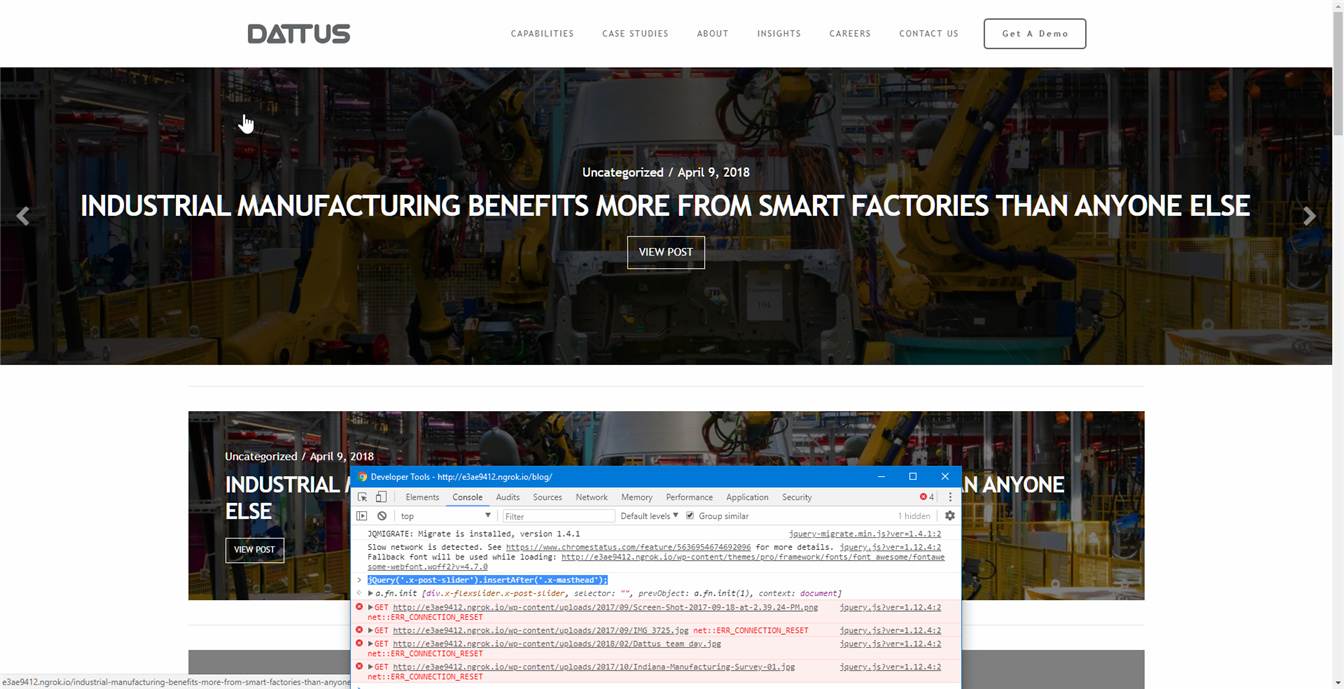The width and height of the screenshot is (1344, 689).
Task: Click the console Filter input field
Action: tap(558, 516)
